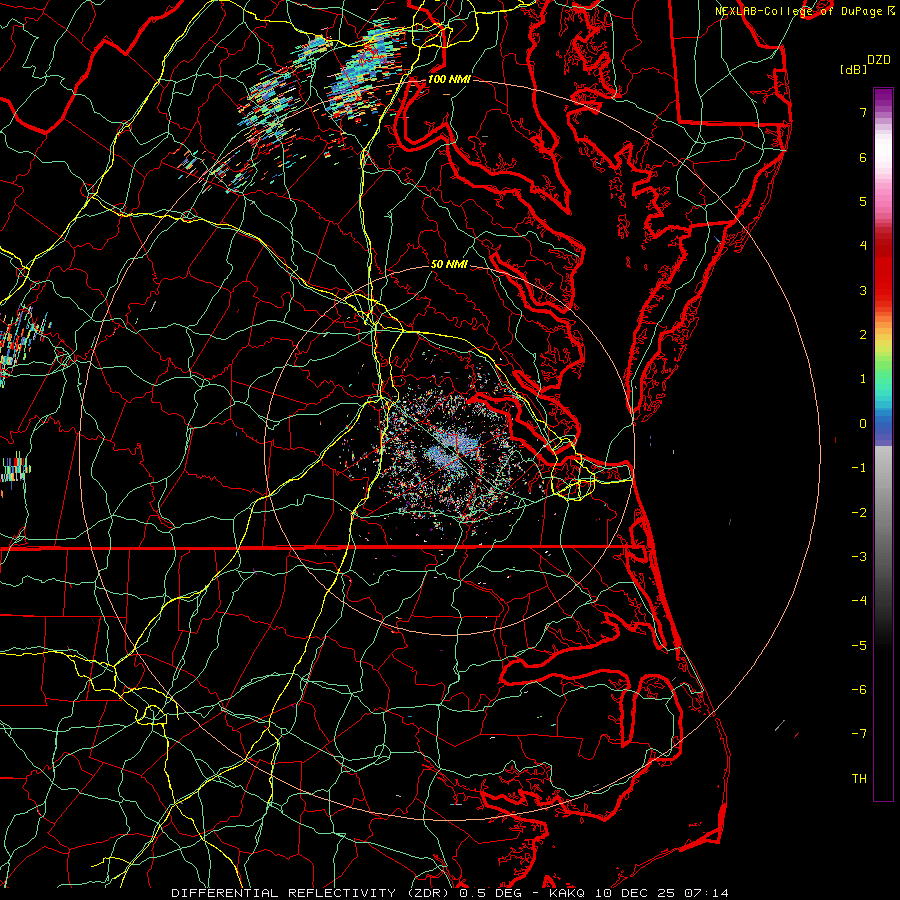Click the 6 value on the color scale
The image size is (900, 900).
pyautogui.click(x=863, y=157)
